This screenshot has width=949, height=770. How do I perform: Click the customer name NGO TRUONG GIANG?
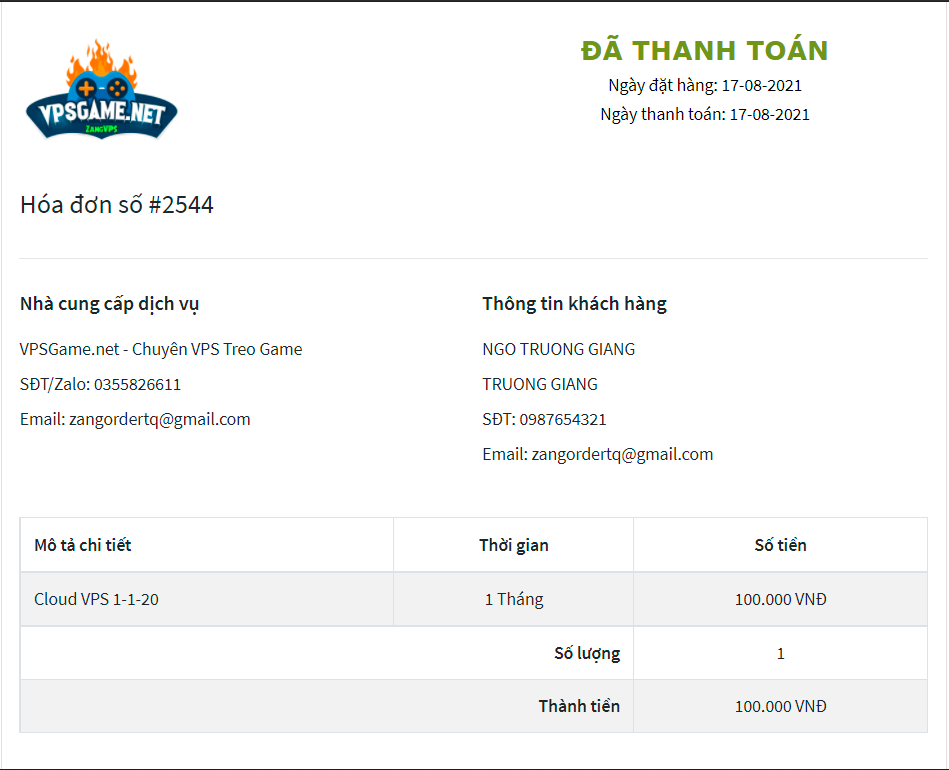(558, 349)
